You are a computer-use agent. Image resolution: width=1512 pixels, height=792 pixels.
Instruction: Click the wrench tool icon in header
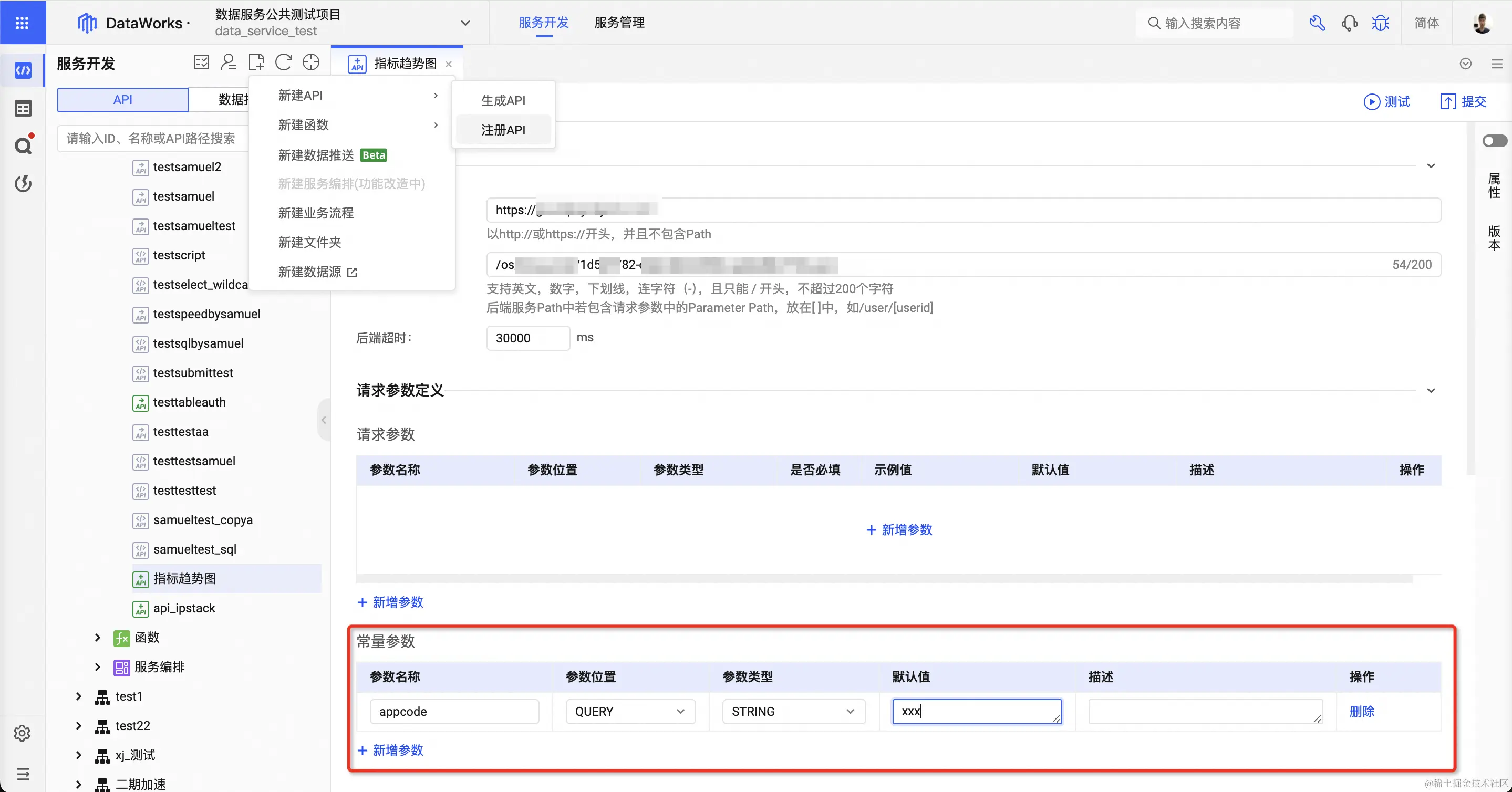[1317, 23]
